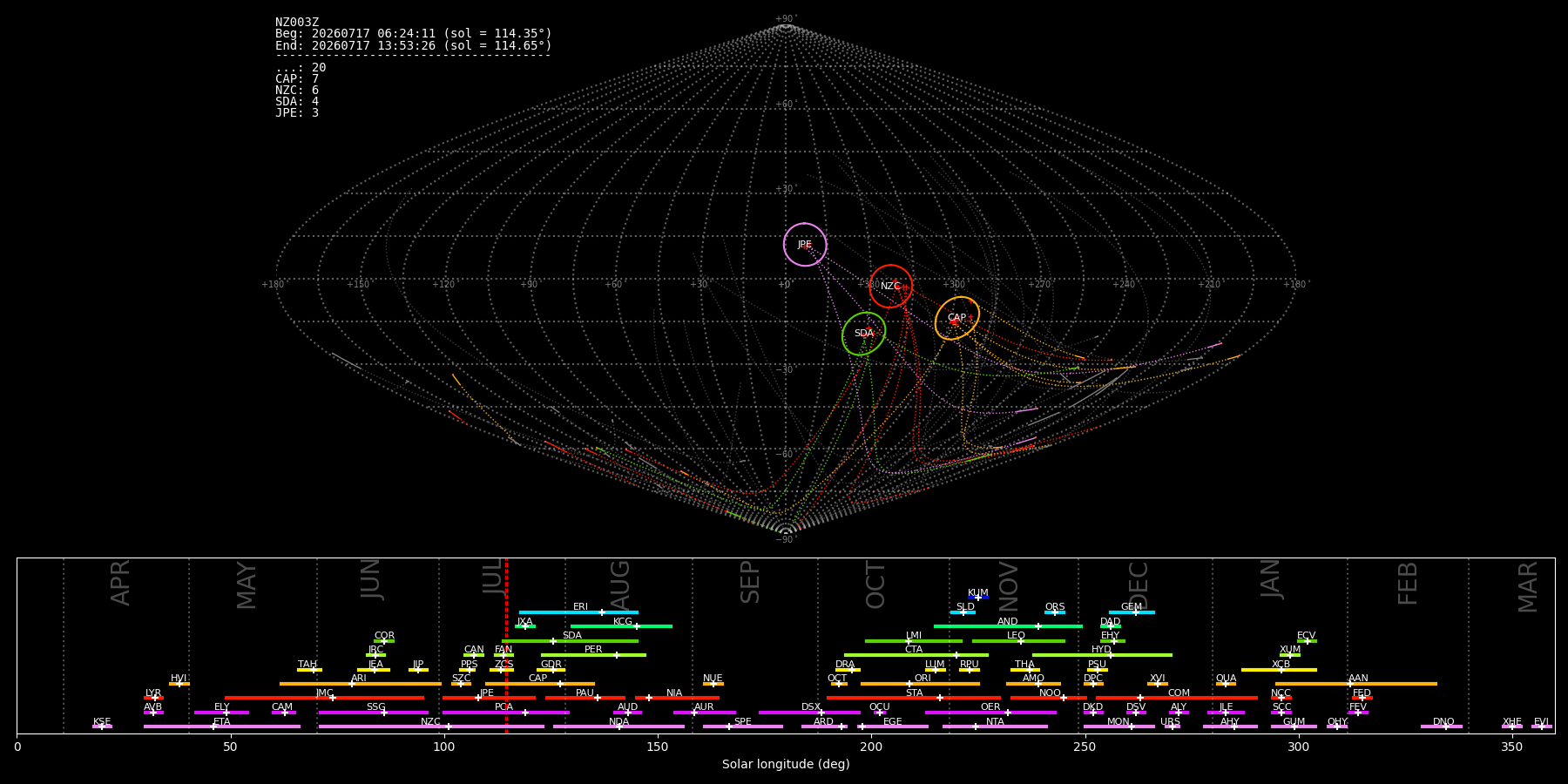Click the ETA shower bar in timeline
The image size is (1568, 784).
click(x=222, y=727)
